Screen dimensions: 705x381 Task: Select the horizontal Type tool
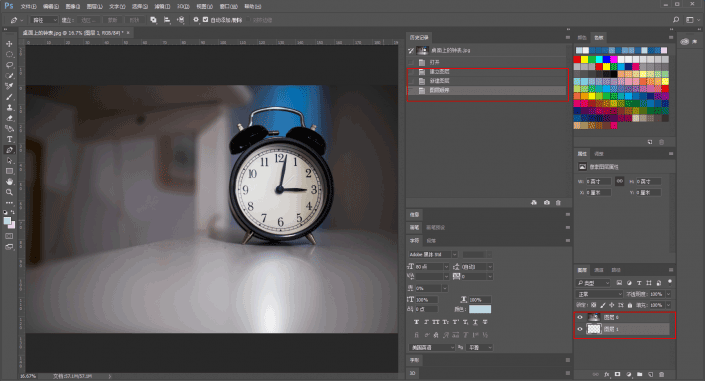(9, 139)
